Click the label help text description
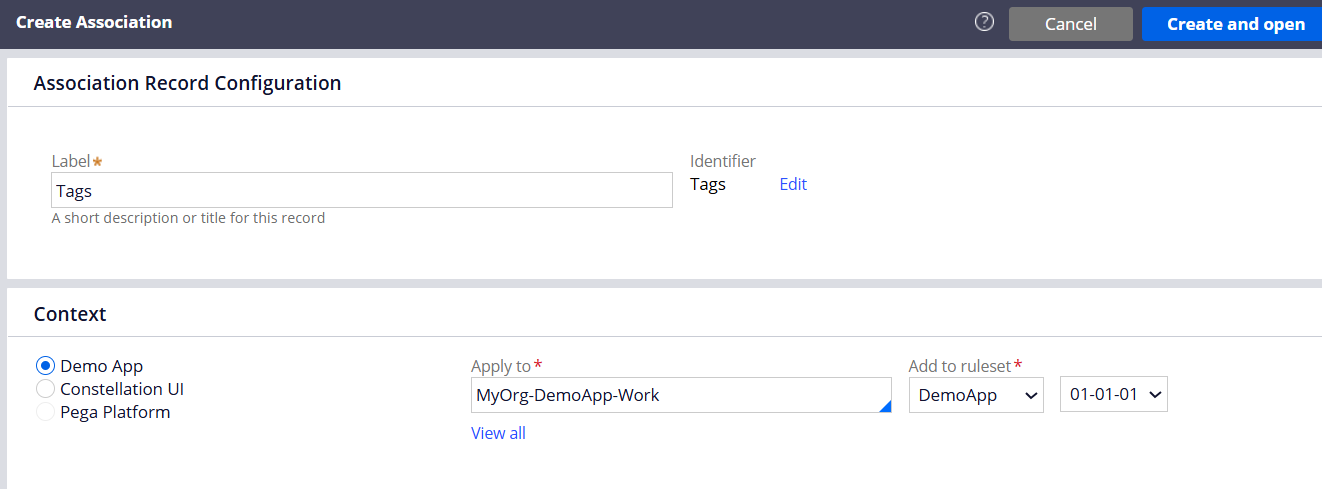Screen dimensions: 1322x489 coord(188,218)
